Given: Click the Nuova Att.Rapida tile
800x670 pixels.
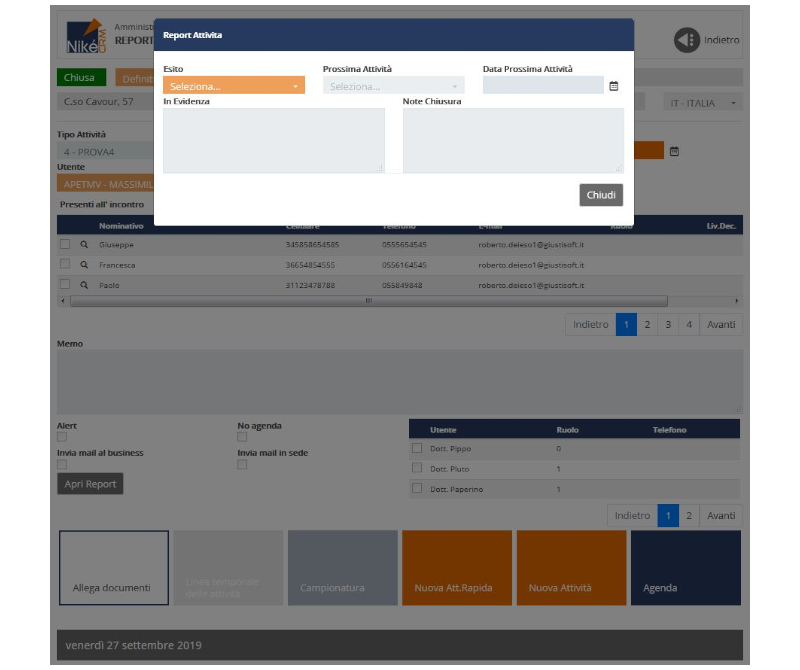Looking at the screenshot, I should click(x=457, y=568).
